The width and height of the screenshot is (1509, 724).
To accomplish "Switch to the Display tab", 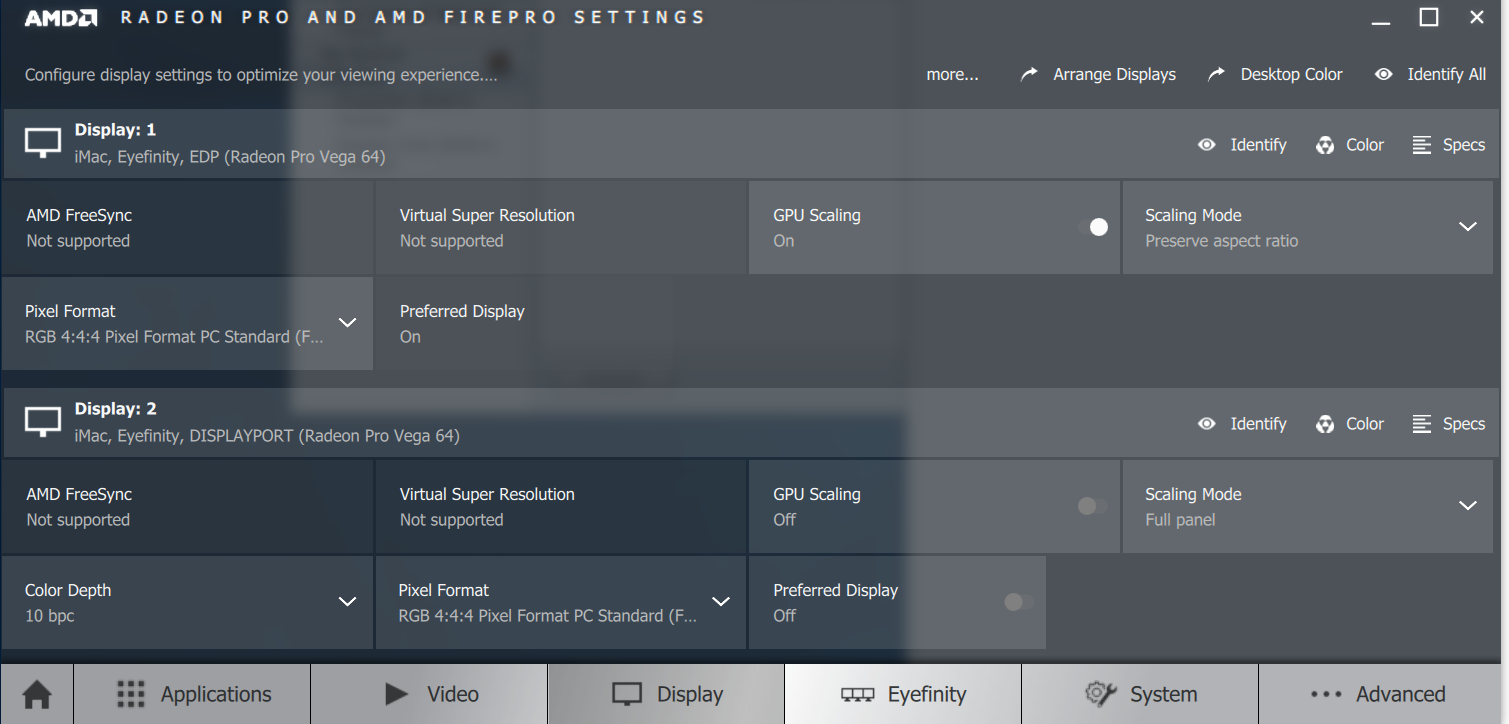I will 666,694.
